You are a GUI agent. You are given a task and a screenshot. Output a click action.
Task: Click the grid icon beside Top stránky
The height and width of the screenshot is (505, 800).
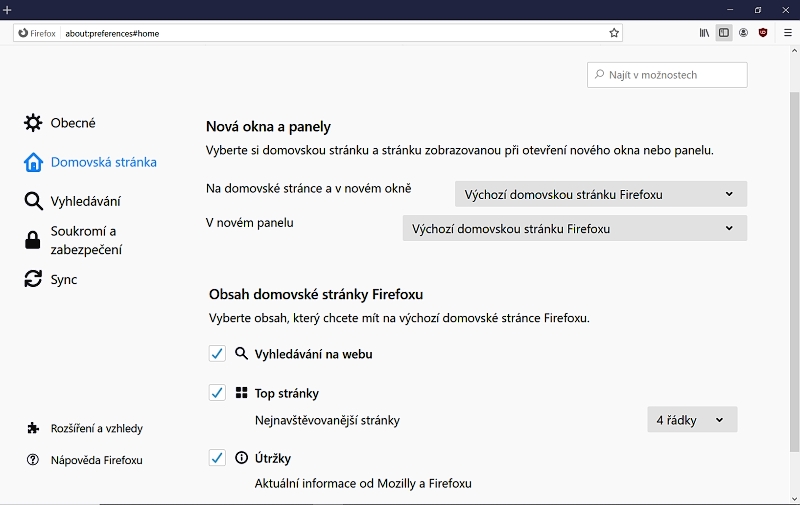[x=241, y=393]
